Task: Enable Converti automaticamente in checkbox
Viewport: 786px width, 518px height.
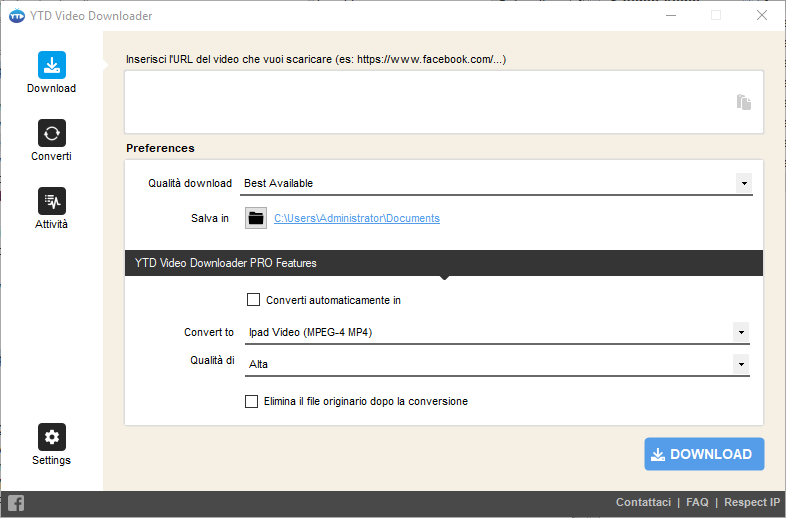Action: [254, 300]
